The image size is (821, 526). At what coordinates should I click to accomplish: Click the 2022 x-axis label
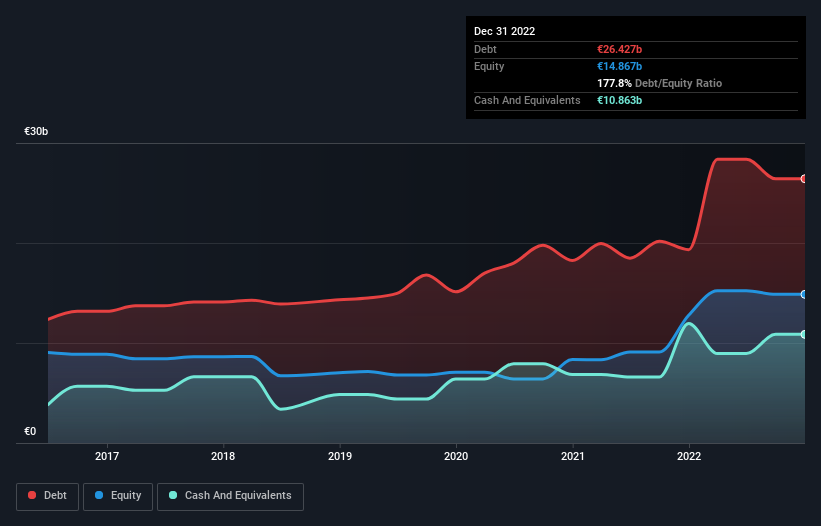689,456
